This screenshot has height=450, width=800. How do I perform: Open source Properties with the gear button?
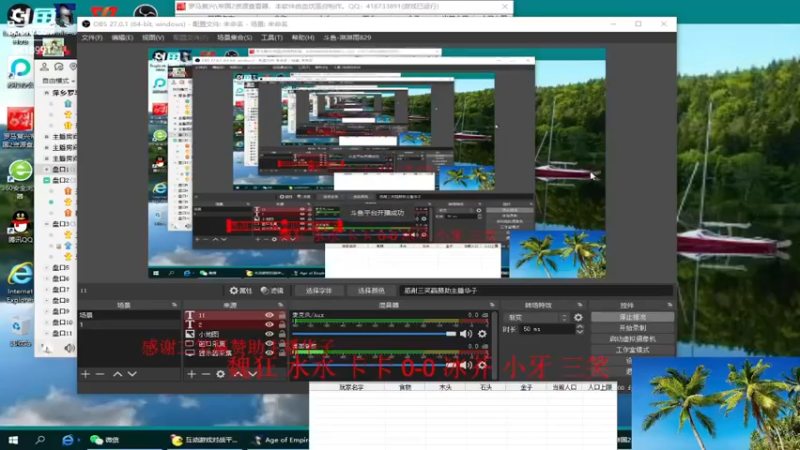pos(240,290)
